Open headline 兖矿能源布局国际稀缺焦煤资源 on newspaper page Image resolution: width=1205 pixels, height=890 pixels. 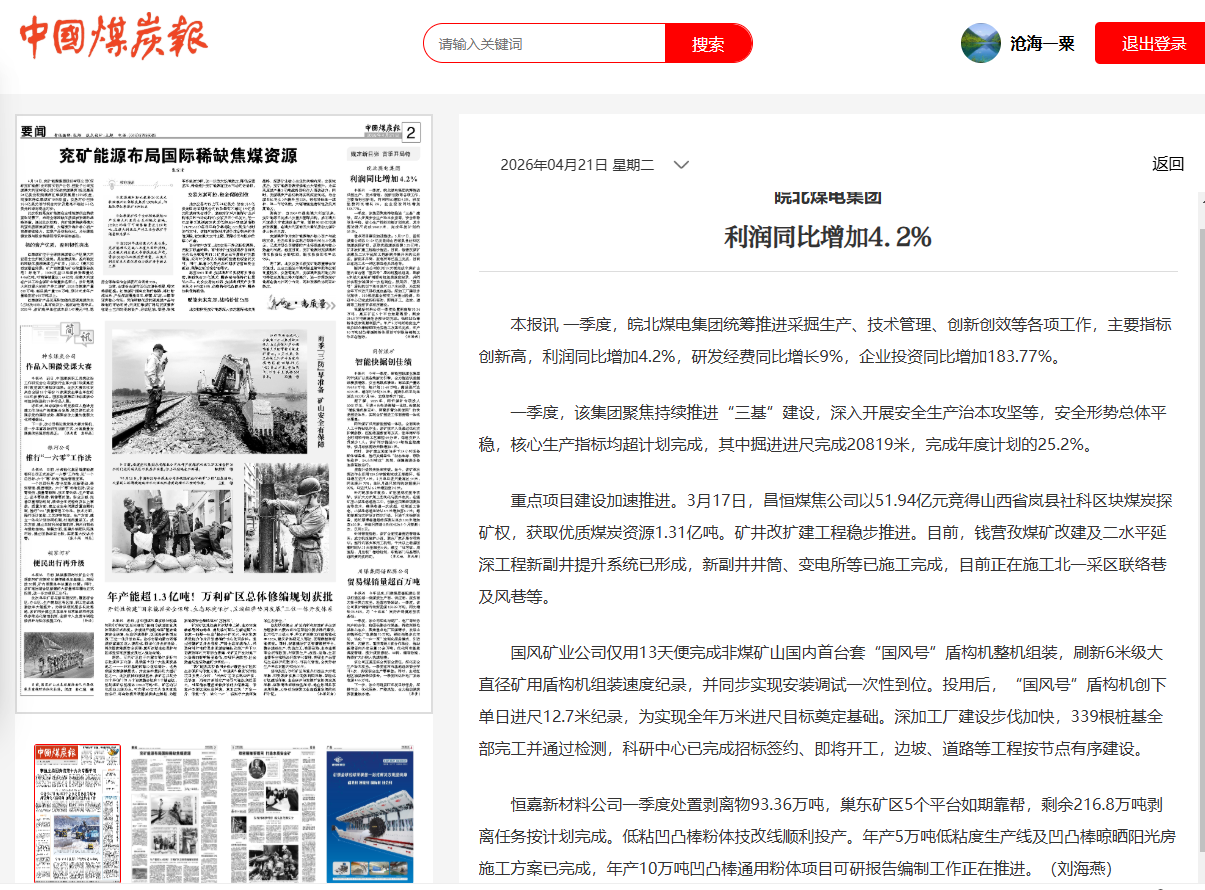pos(178,155)
